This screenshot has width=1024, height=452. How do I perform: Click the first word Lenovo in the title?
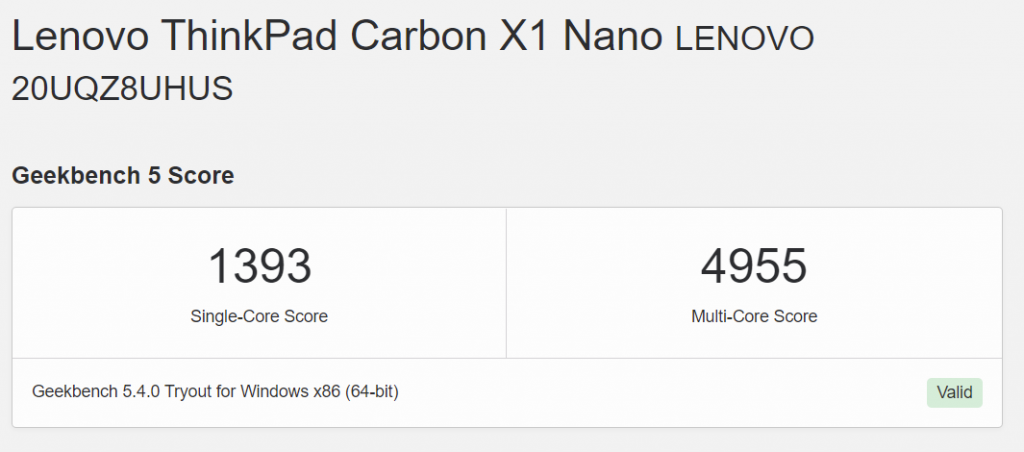(80, 36)
